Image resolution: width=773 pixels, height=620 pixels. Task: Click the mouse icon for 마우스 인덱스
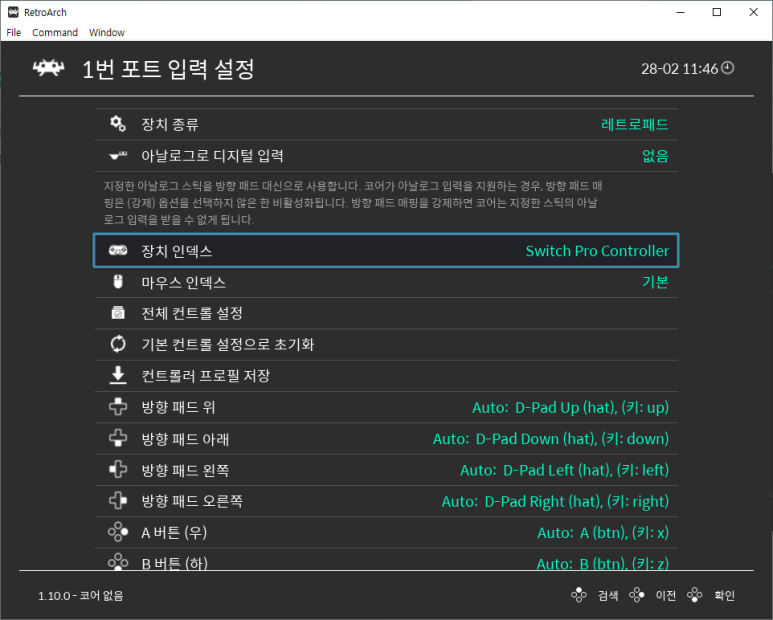tap(118, 282)
